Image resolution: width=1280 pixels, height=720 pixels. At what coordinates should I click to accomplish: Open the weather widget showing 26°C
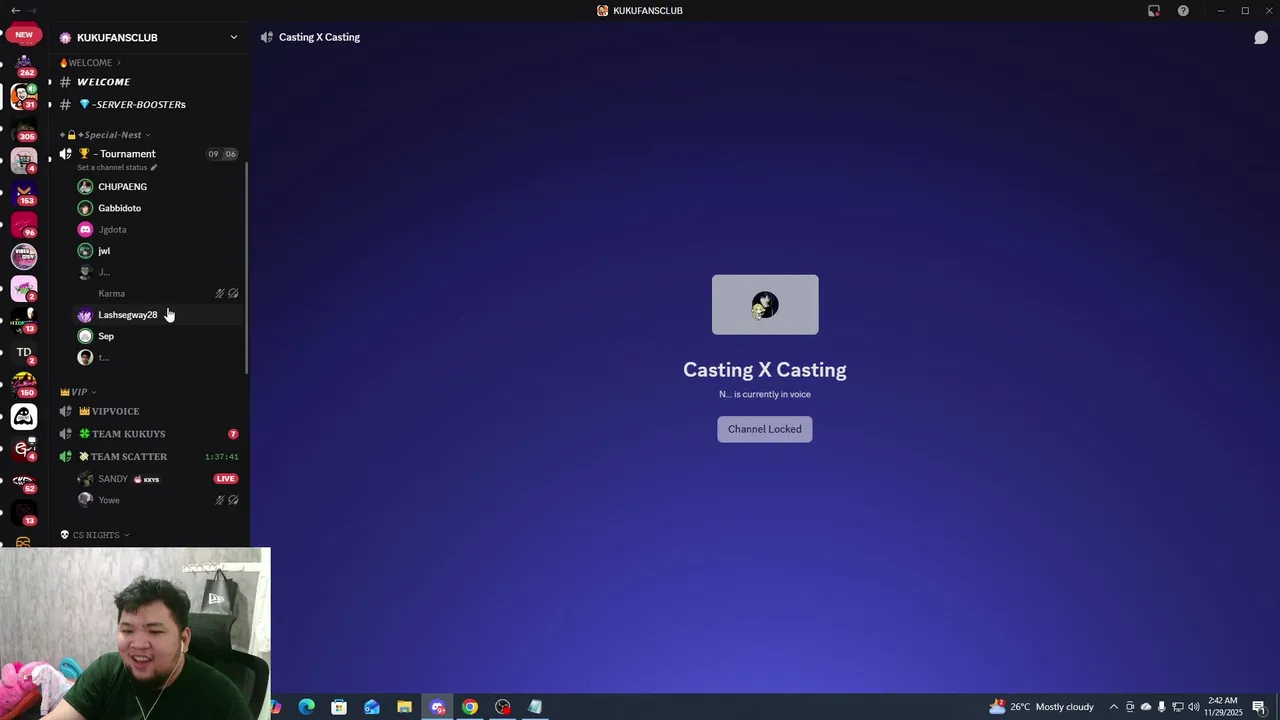tap(1042, 707)
